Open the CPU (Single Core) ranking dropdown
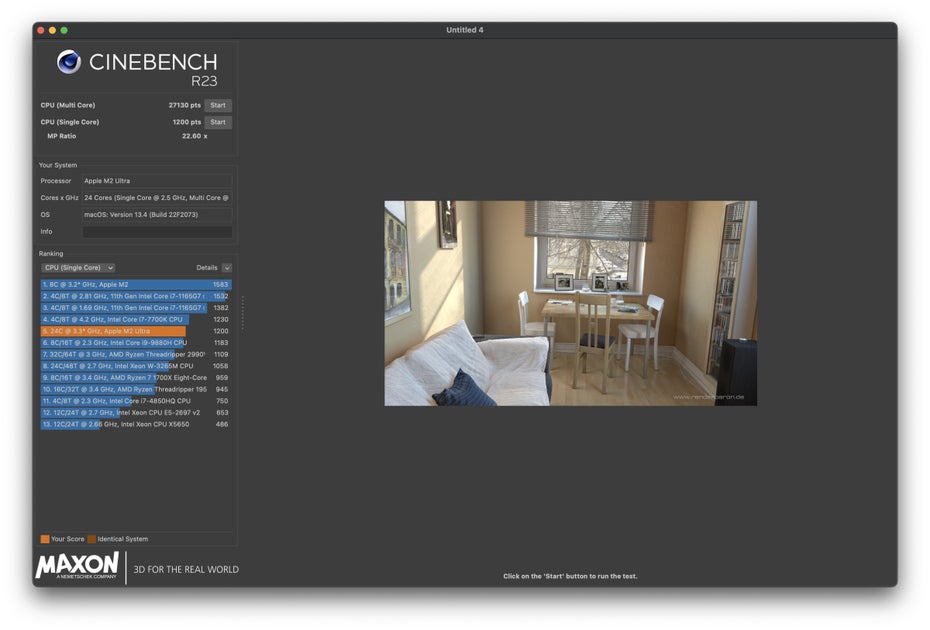Screen dimensions: 930x630 pyautogui.click(x=78, y=268)
